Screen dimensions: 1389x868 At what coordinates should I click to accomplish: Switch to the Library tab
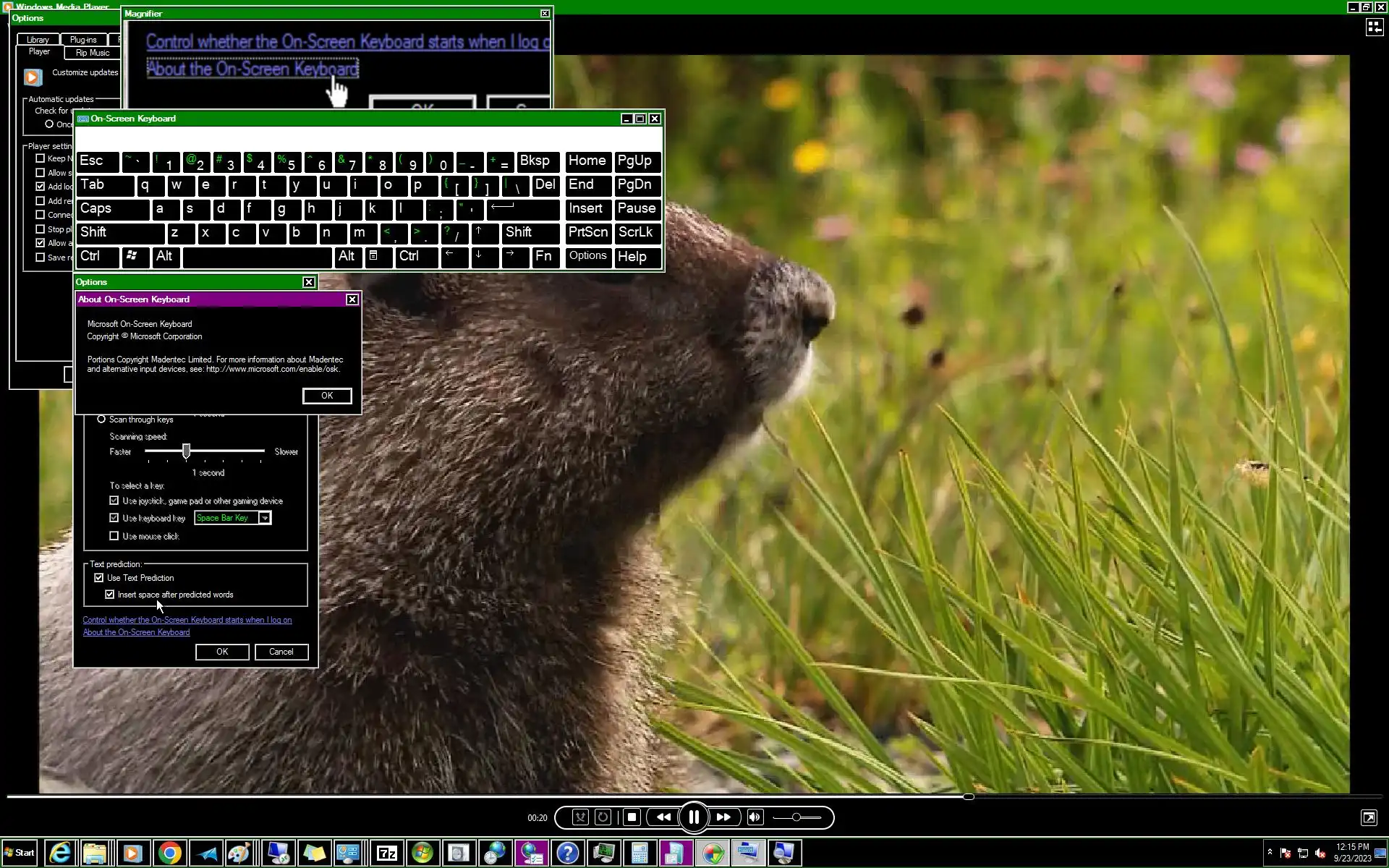coord(38,40)
